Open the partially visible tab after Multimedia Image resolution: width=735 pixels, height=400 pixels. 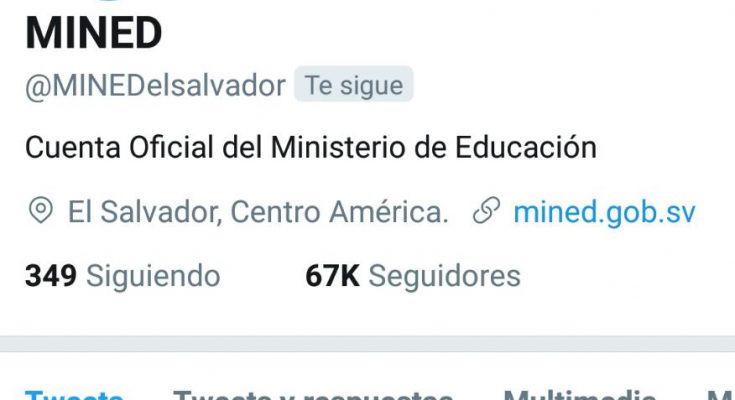[x=720, y=395]
